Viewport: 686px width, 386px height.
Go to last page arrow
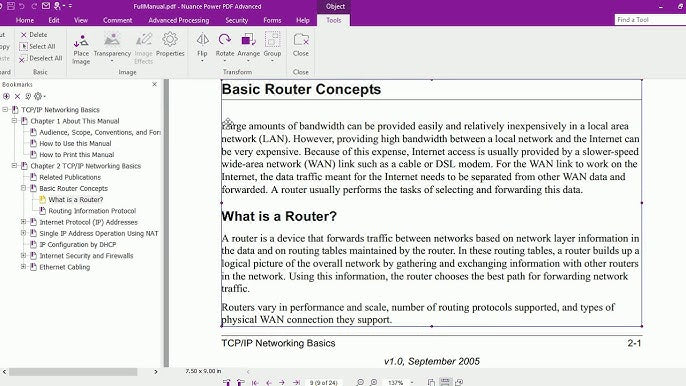pyautogui.click(x=296, y=382)
